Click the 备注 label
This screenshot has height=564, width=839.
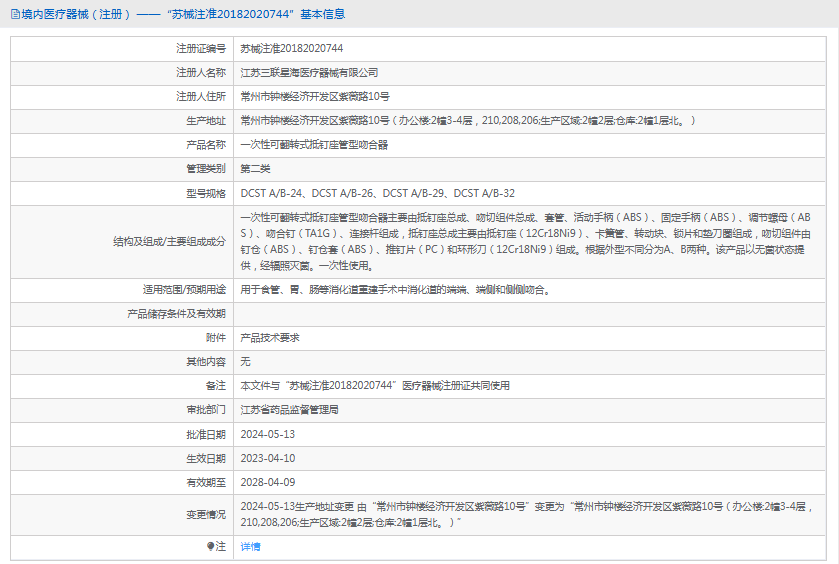[216, 386]
